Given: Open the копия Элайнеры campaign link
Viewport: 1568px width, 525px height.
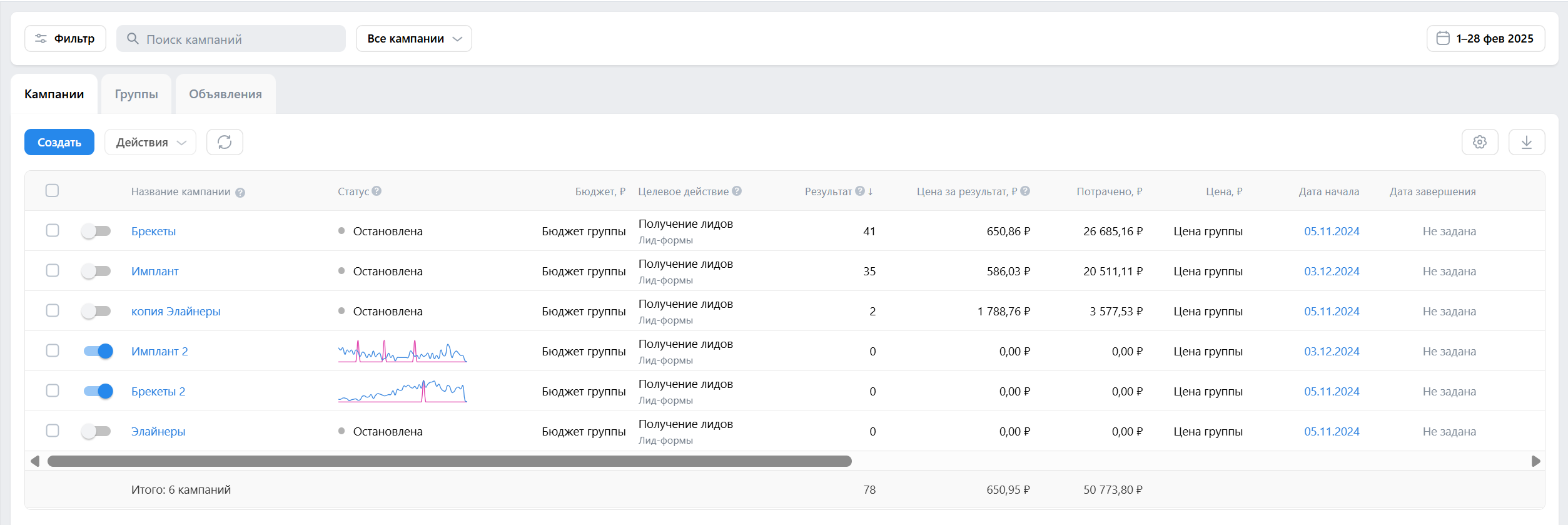Looking at the screenshot, I should 176,311.
